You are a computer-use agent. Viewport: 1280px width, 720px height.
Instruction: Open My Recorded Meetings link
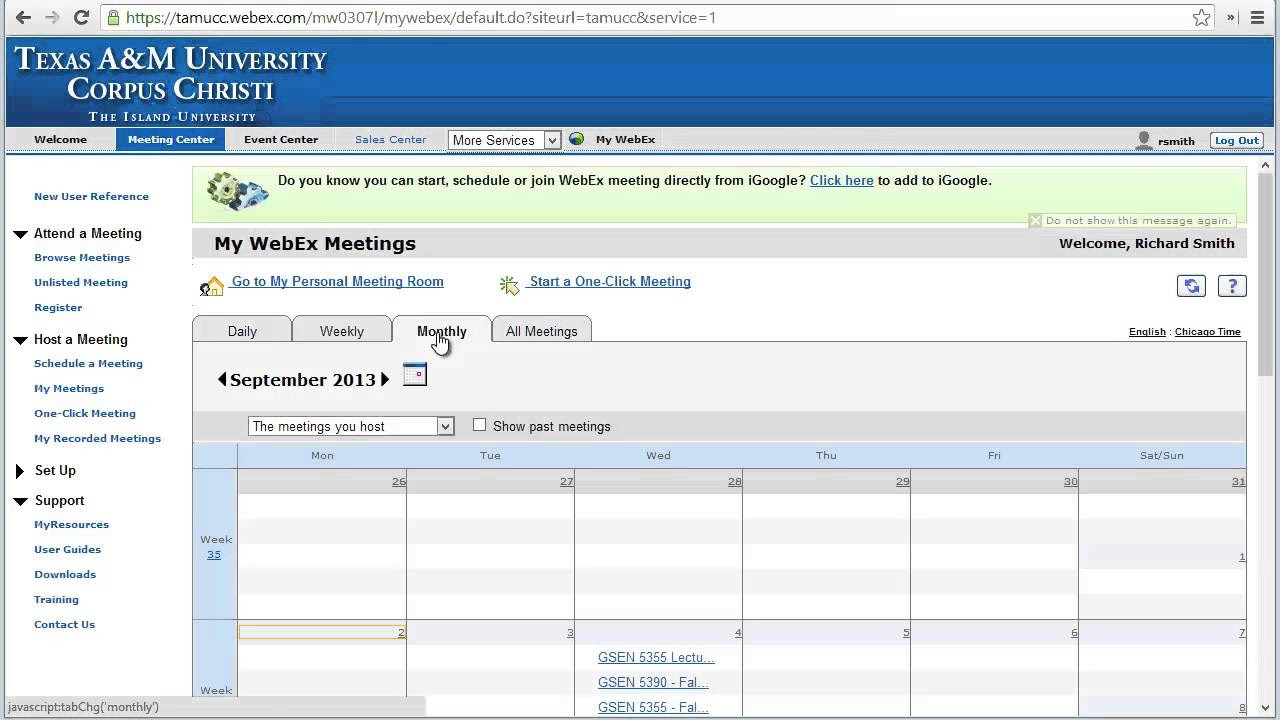(97, 439)
